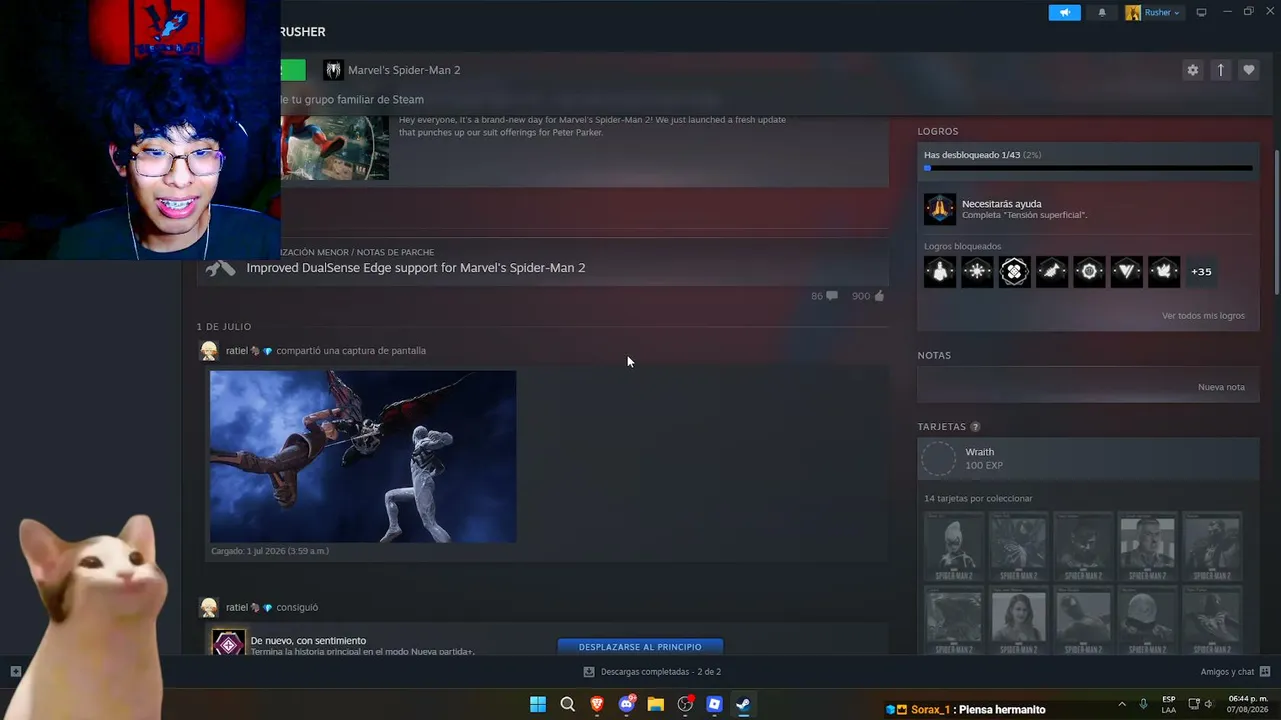Open the first Spider-Man 2 trading card
Screen dimensions: 1281x720
click(954, 547)
